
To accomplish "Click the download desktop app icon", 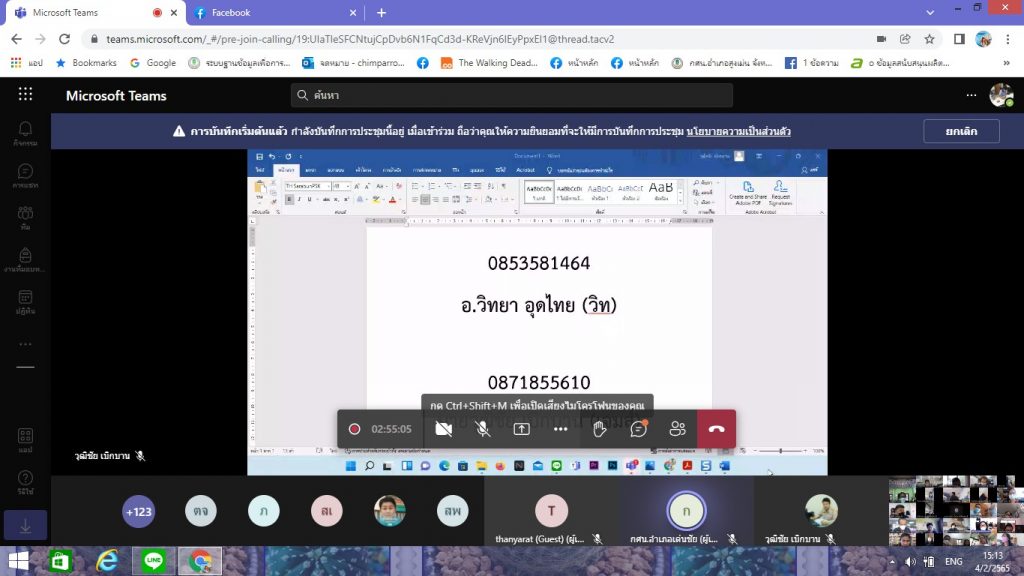I will [25, 525].
